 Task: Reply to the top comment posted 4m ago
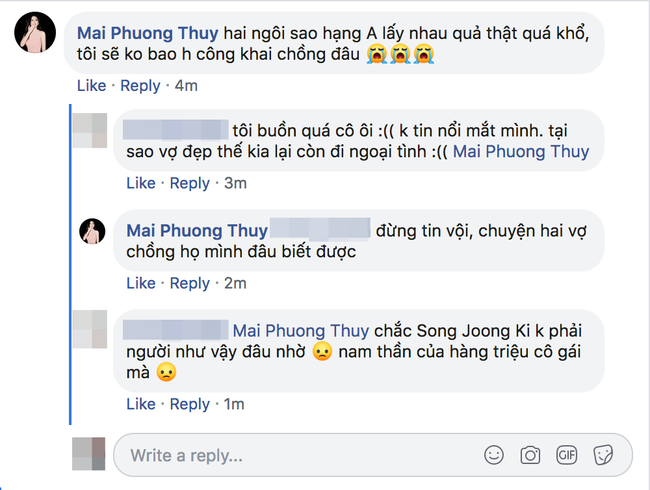coord(139,86)
